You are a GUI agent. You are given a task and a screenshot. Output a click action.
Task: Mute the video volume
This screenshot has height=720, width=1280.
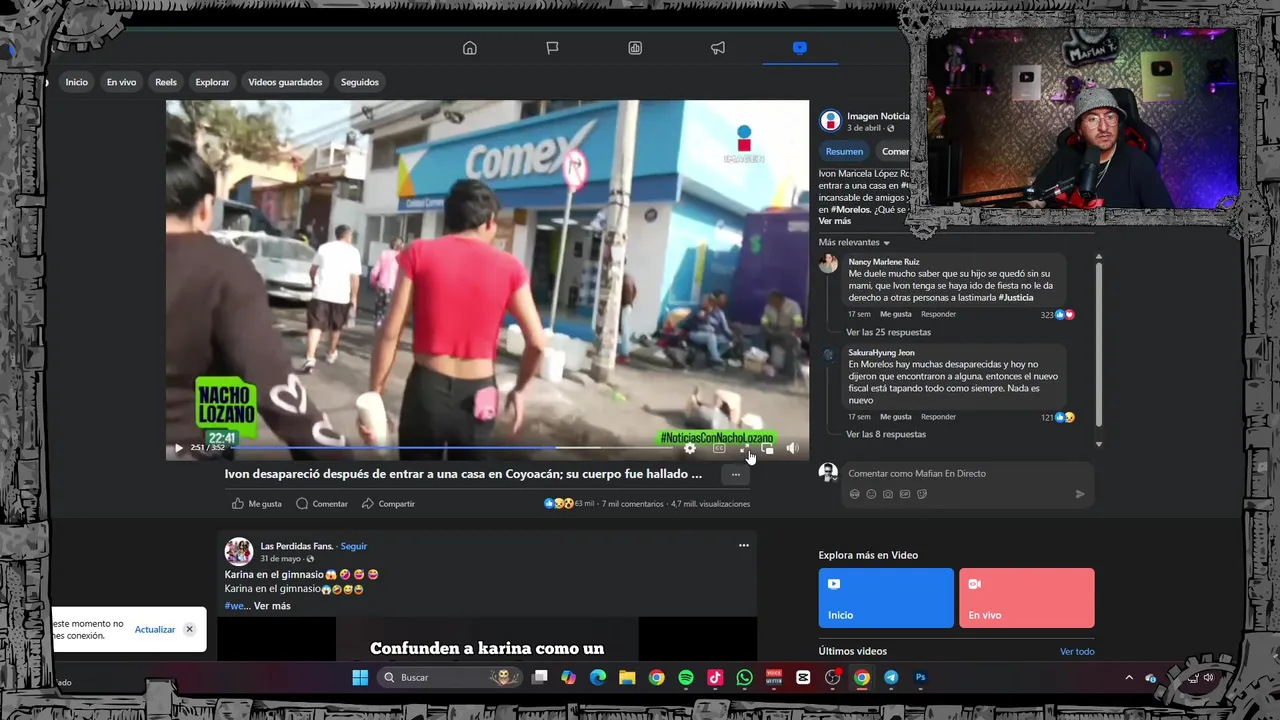point(792,448)
